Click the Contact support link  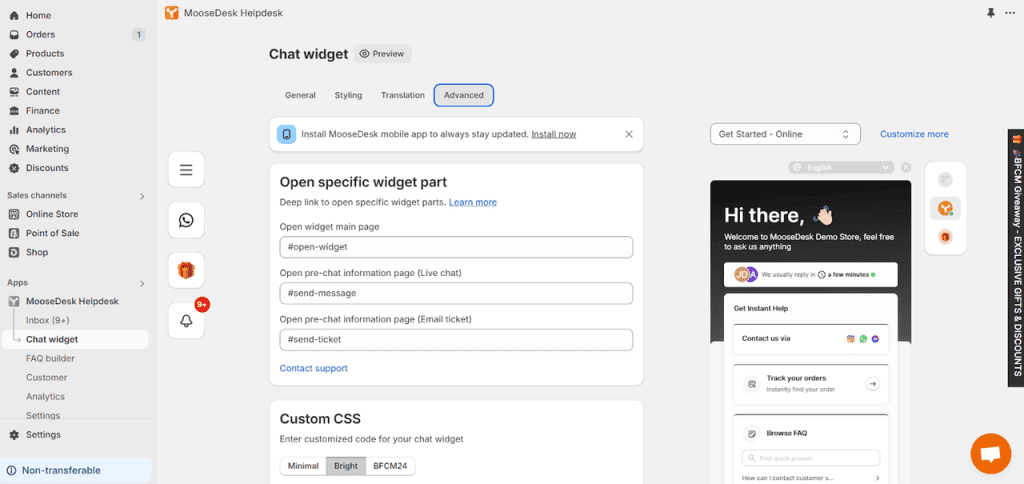(313, 368)
